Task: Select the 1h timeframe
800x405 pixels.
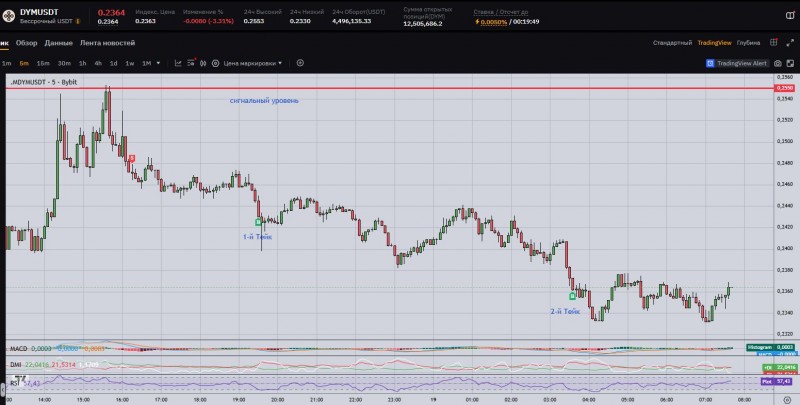Action: point(82,63)
